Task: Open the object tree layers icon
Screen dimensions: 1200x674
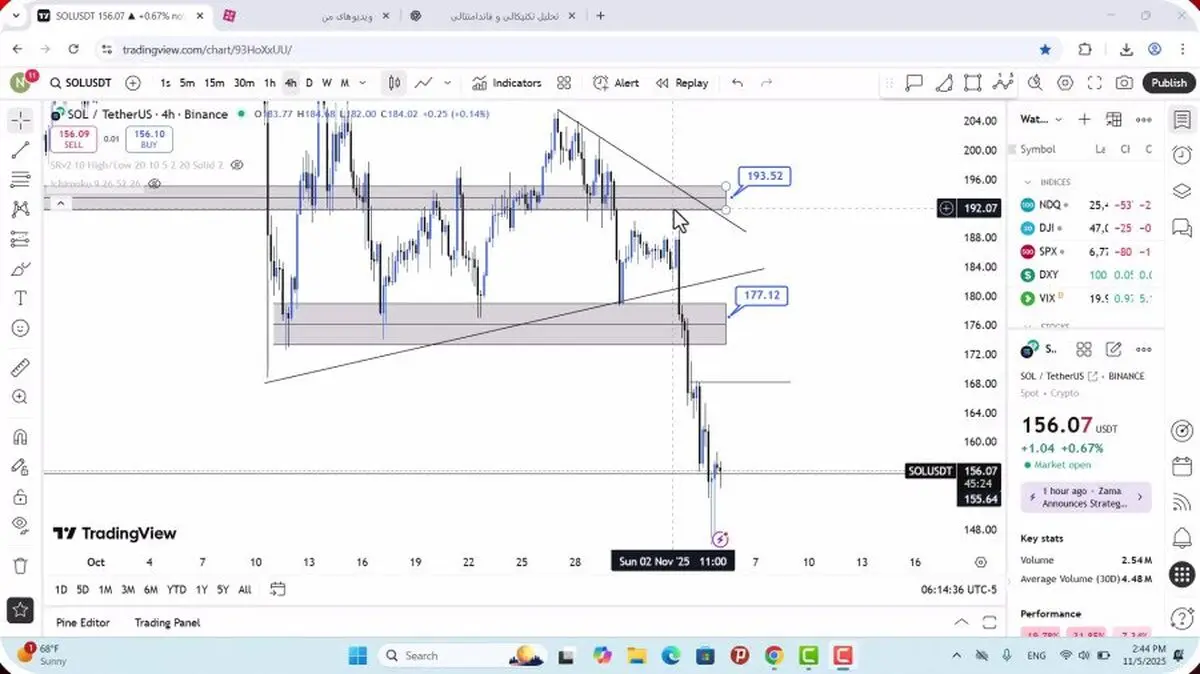Action: (x=1182, y=191)
